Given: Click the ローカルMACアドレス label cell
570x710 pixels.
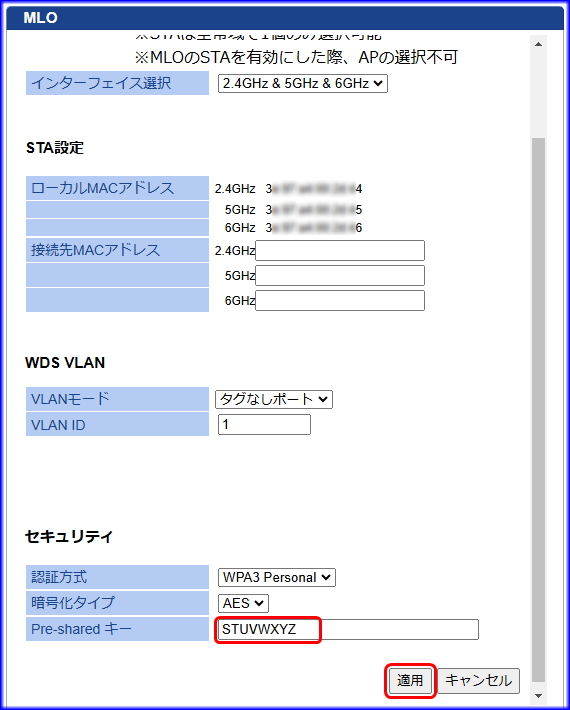Looking at the screenshot, I should [117, 188].
